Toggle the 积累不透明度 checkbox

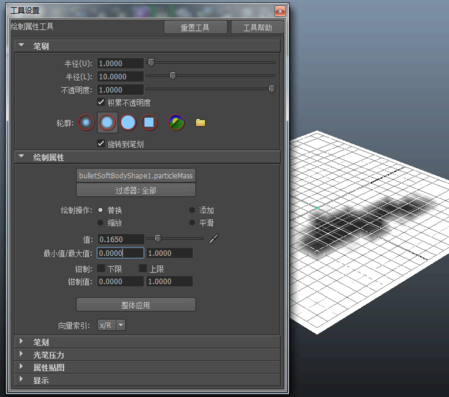[x=101, y=102]
